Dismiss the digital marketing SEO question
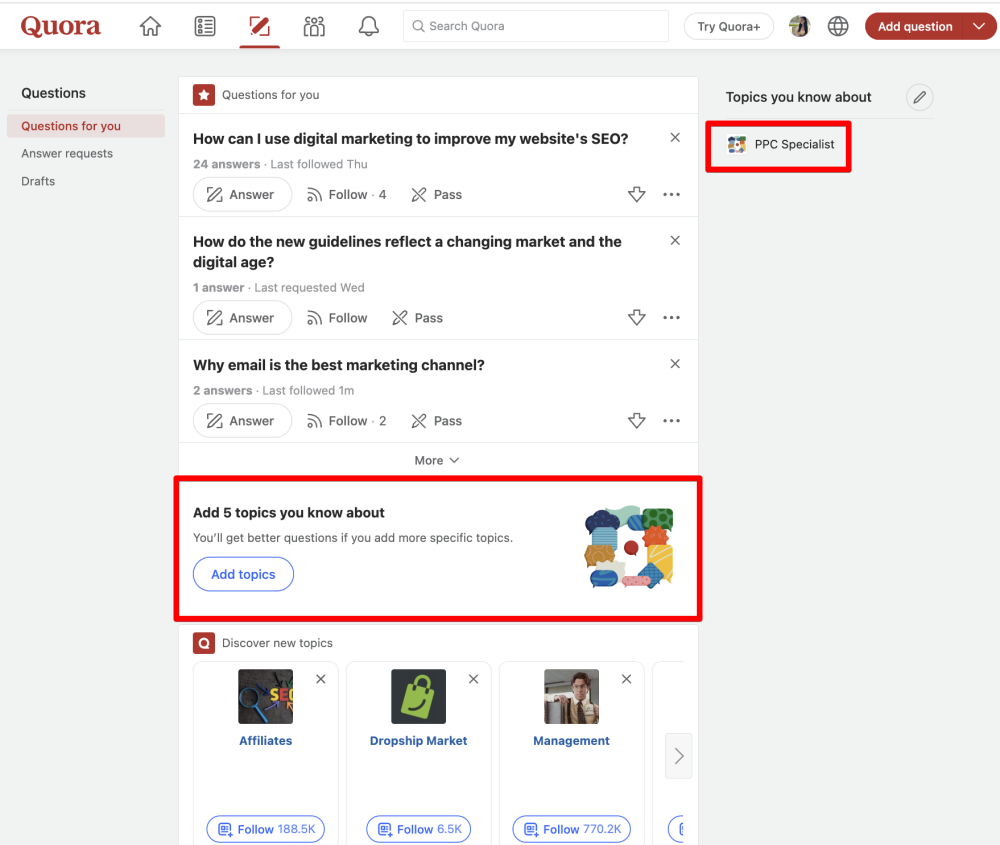Viewport: 1000px width, 845px height. click(x=675, y=138)
